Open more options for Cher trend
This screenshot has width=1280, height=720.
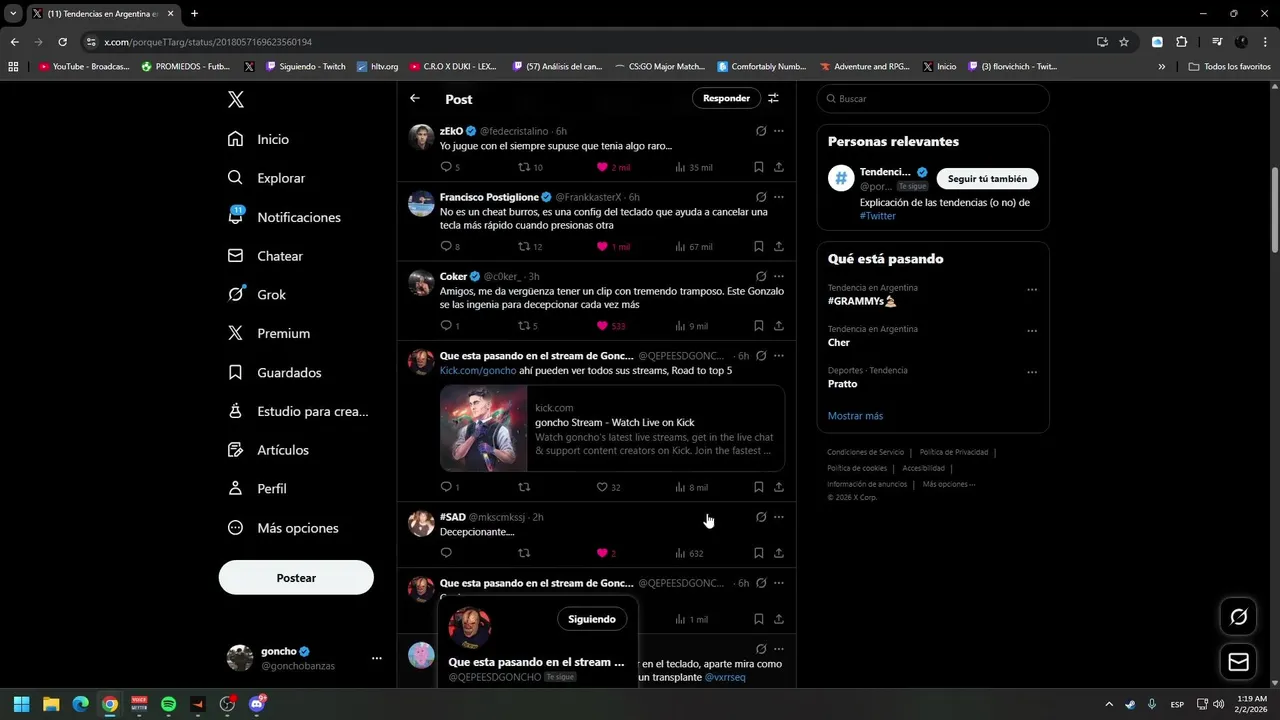(x=1032, y=331)
